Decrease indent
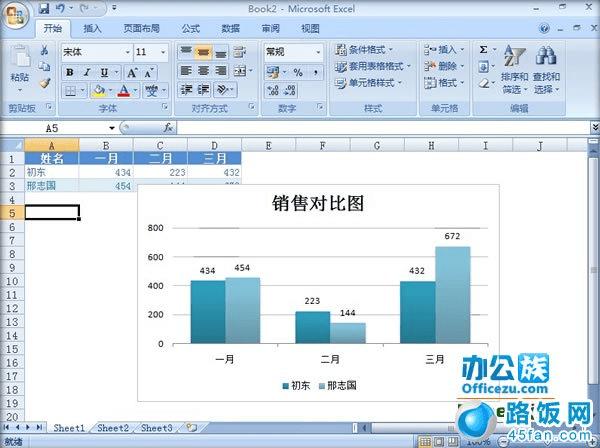600x448 pixels. (x=186, y=90)
